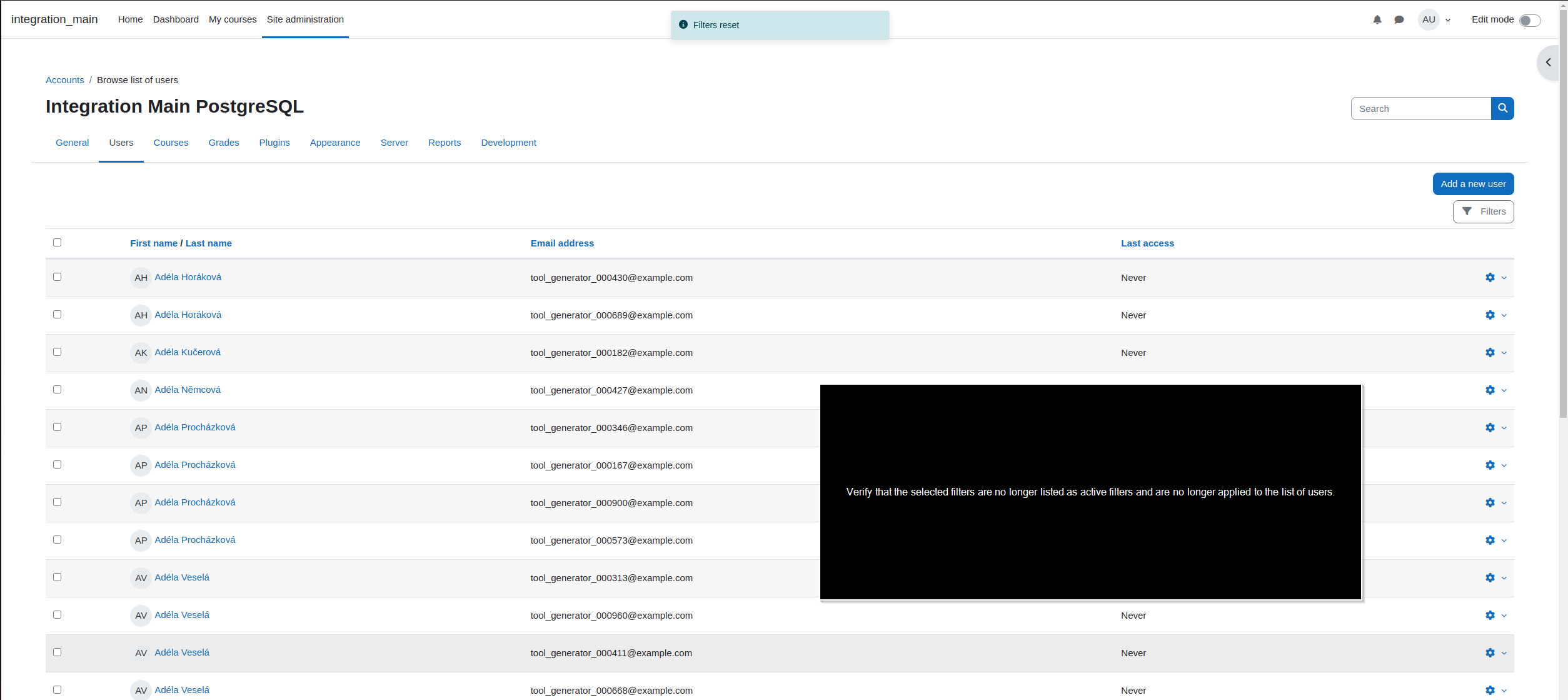Click the AN avatar of Adéla Němcová
The width and height of the screenshot is (1568, 700).
tap(141, 390)
